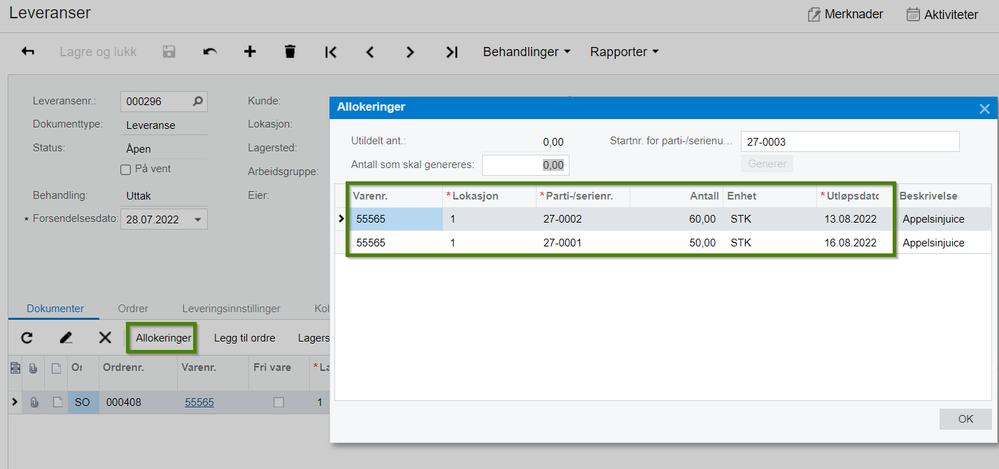Screen dimensions: 999x469
Task: Tick the Fri vare checkbox in row
Action: (x=278, y=402)
